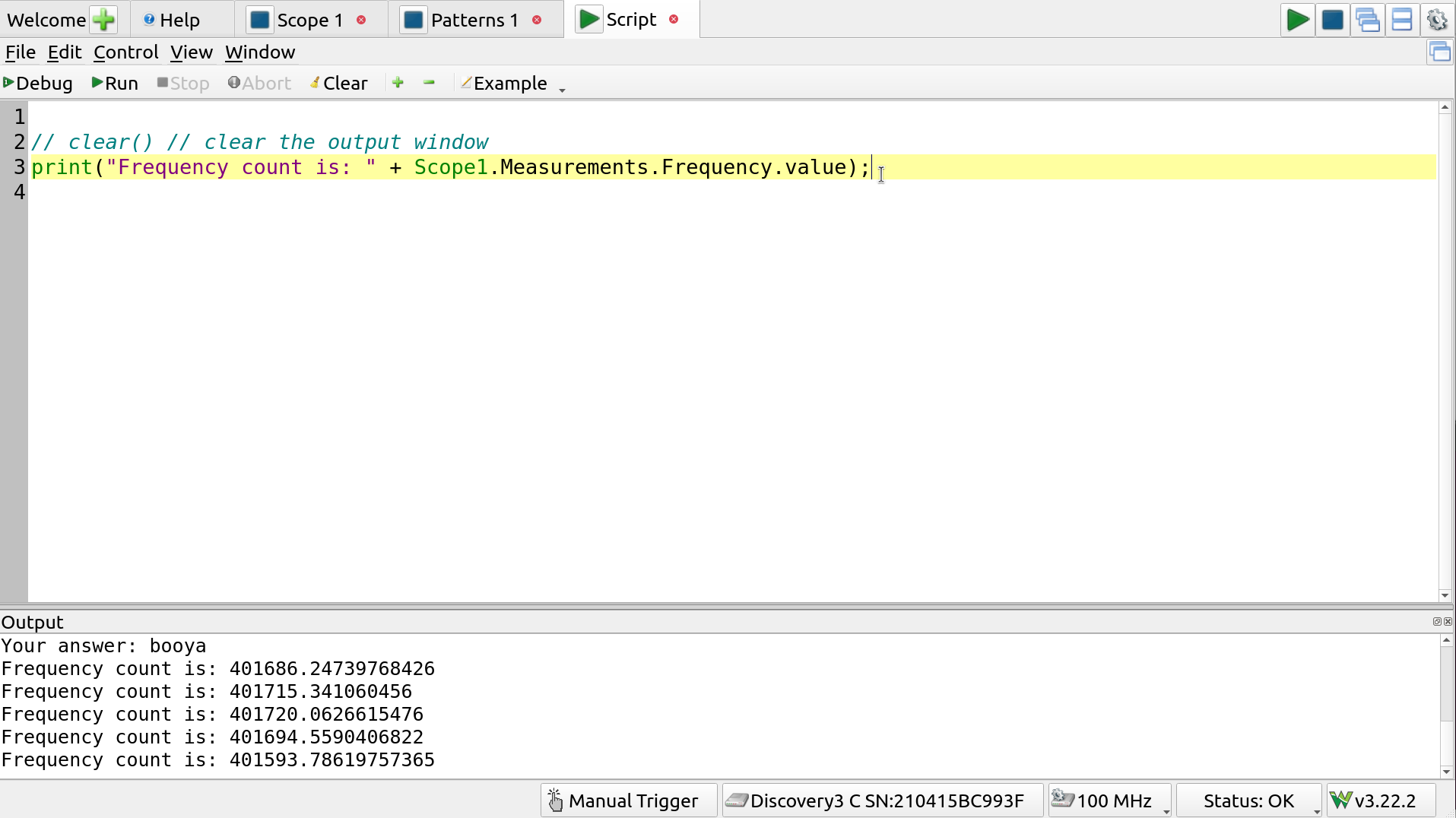Screen dimensions: 1456x818
Task: Click the cascade windows icon
Action: point(1367,20)
